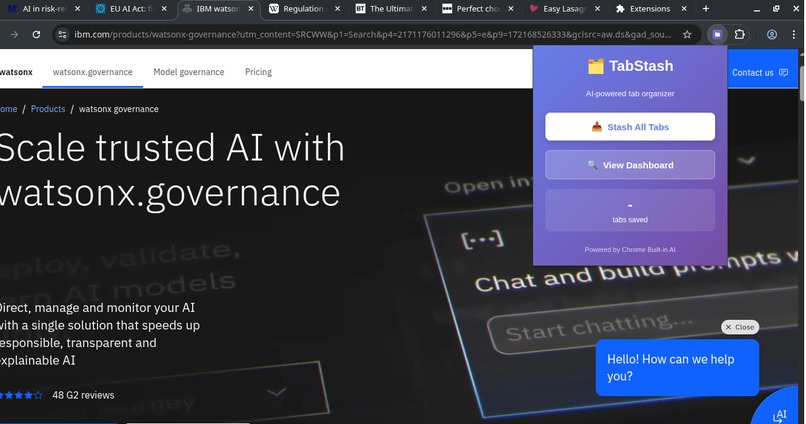Open the watsonx.governance nav tab

pyautogui.click(x=93, y=72)
